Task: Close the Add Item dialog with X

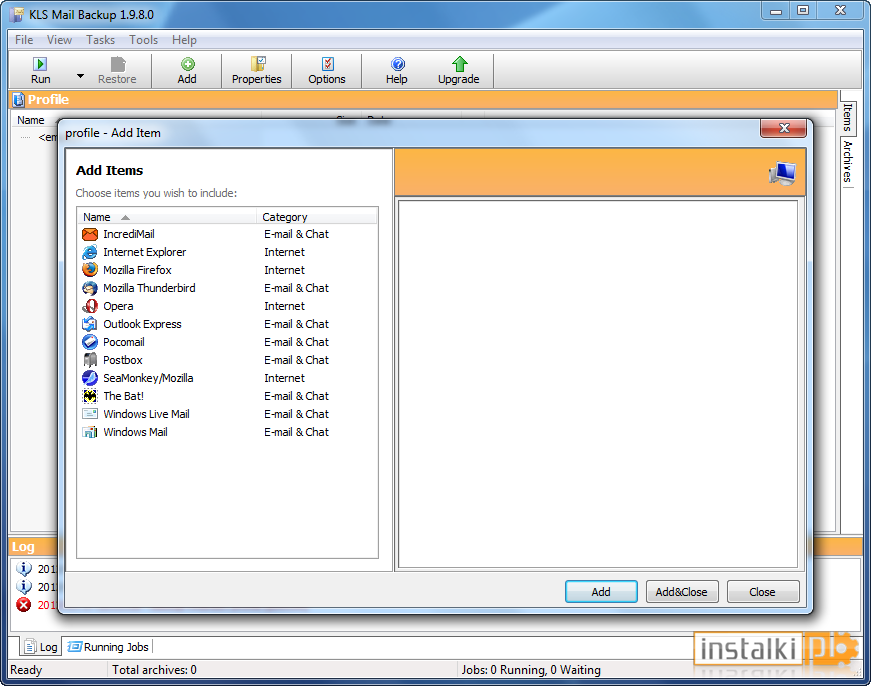Action: (783, 128)
